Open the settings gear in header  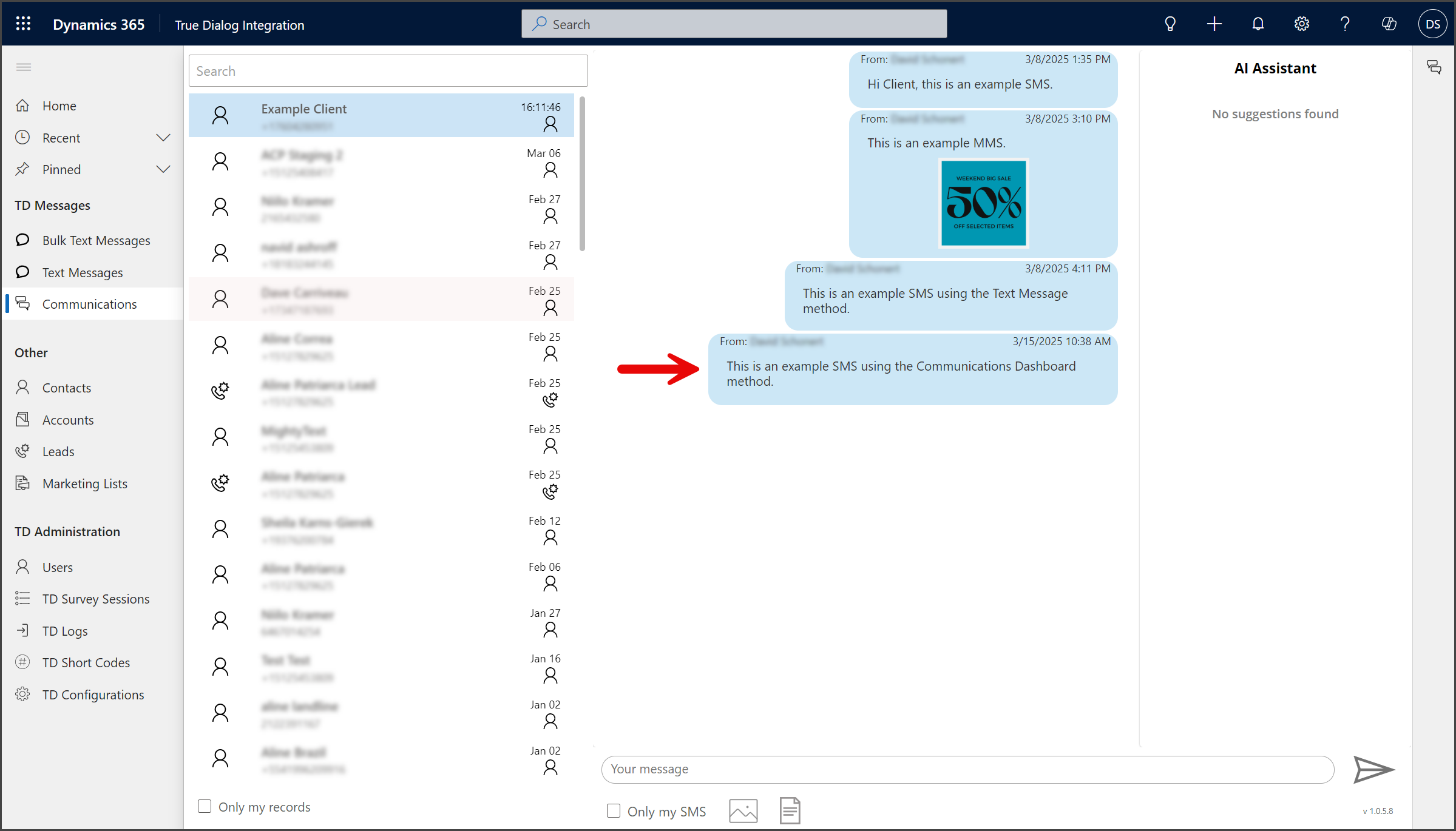(x=1301, y=24)
